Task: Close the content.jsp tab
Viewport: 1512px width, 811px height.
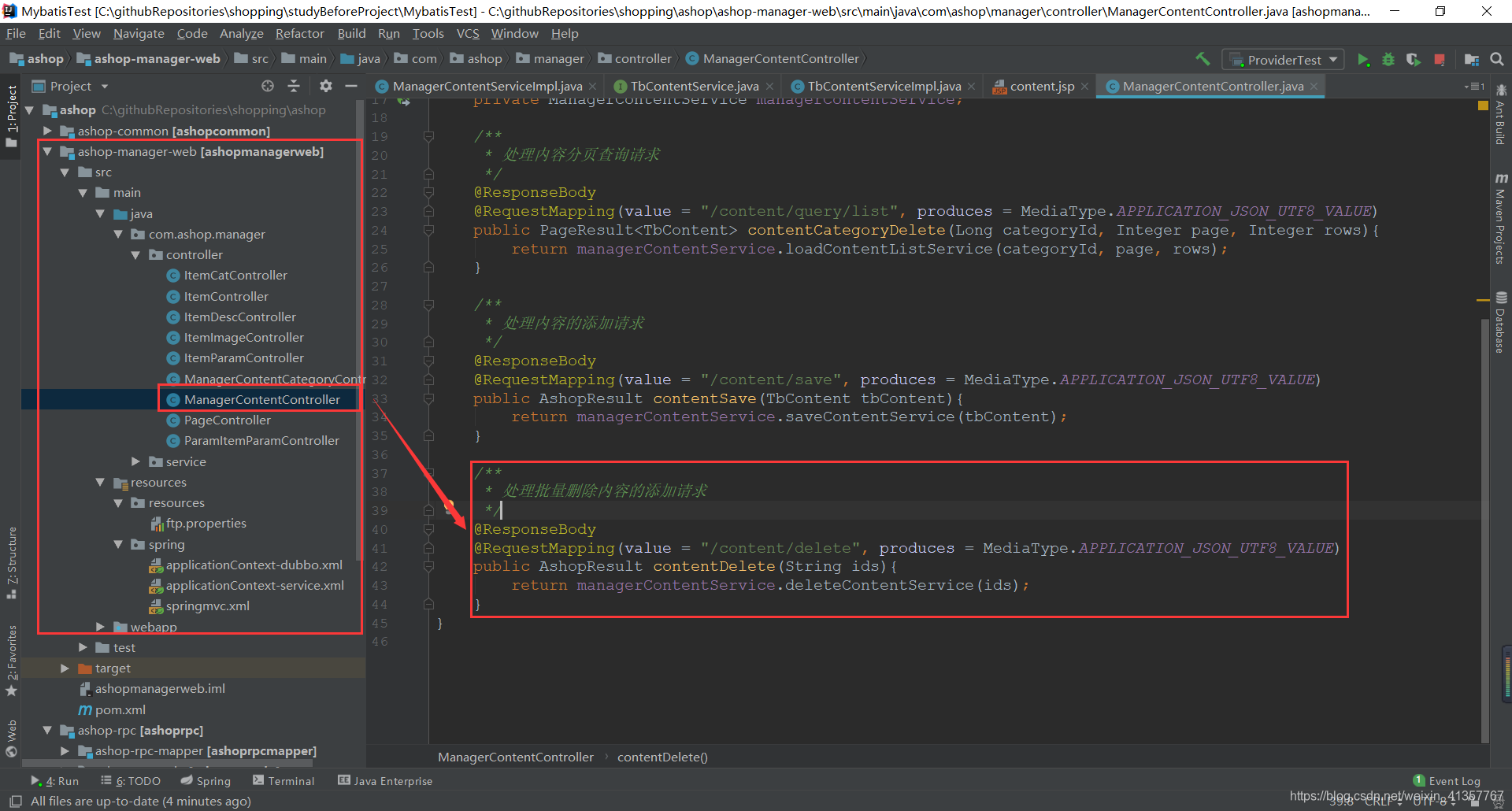Action: pyautogui.click(x=1084, y=87)
